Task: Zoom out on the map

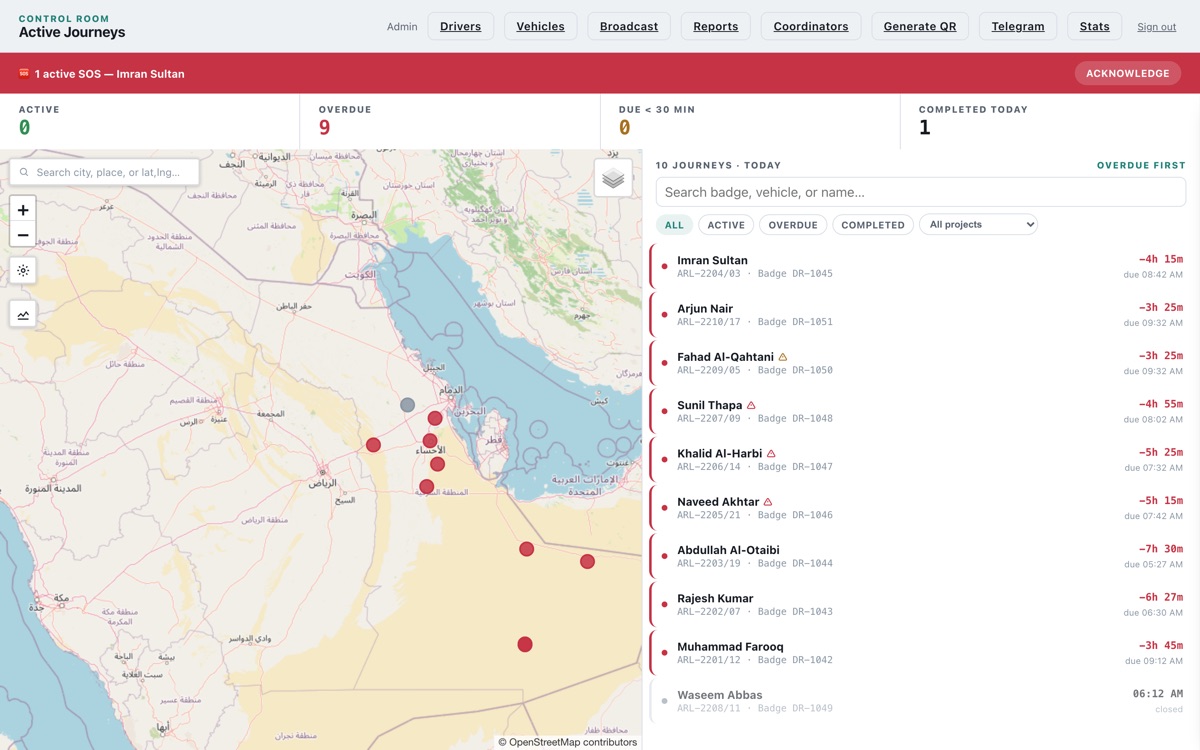Action: [23, 235]
